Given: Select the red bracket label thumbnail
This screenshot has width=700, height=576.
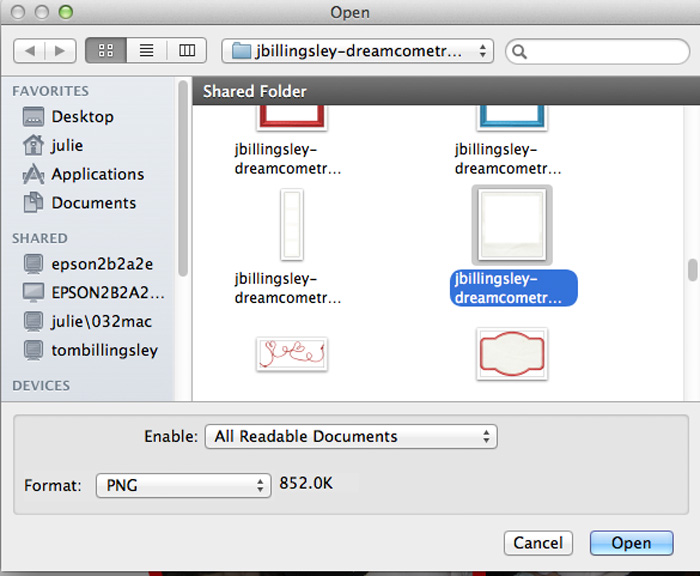Looking at the screenshot, I should [x=512, y=355].
